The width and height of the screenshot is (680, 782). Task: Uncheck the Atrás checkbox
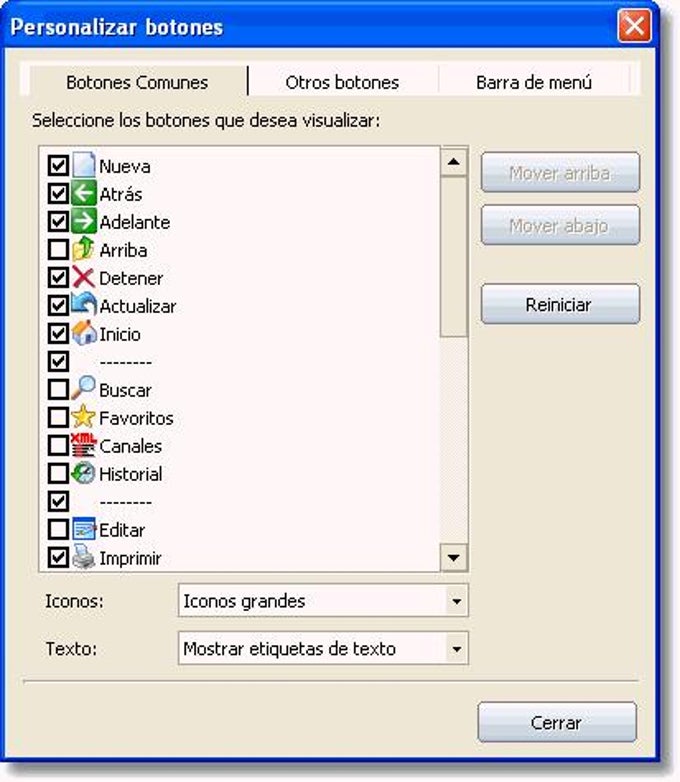(x=58, y=194)
